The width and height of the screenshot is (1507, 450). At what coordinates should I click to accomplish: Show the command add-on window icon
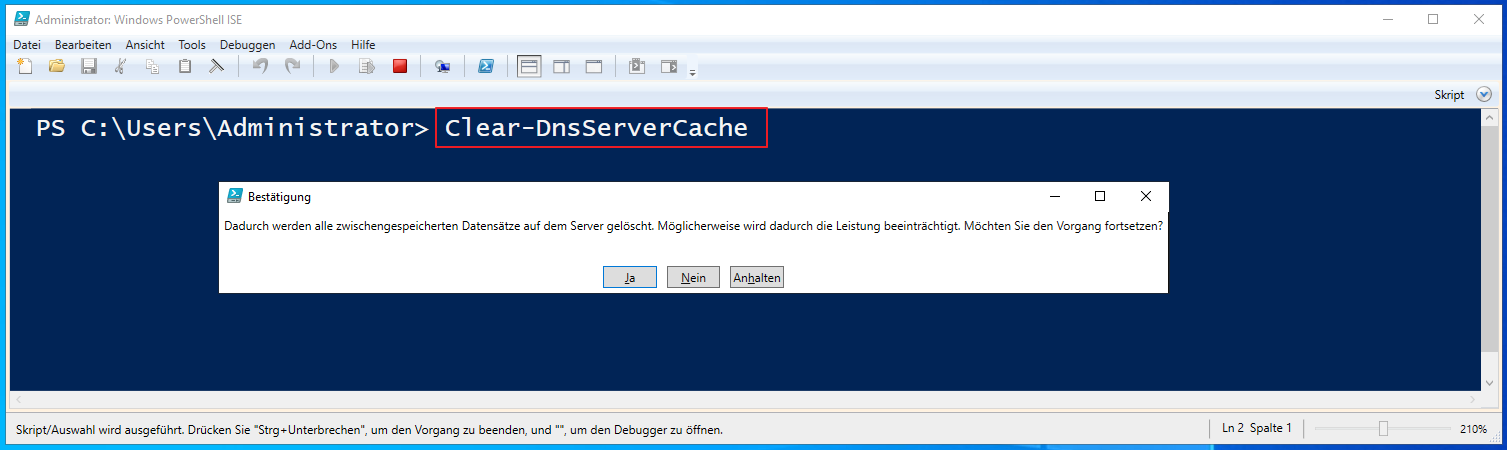[x=637, y=67]
